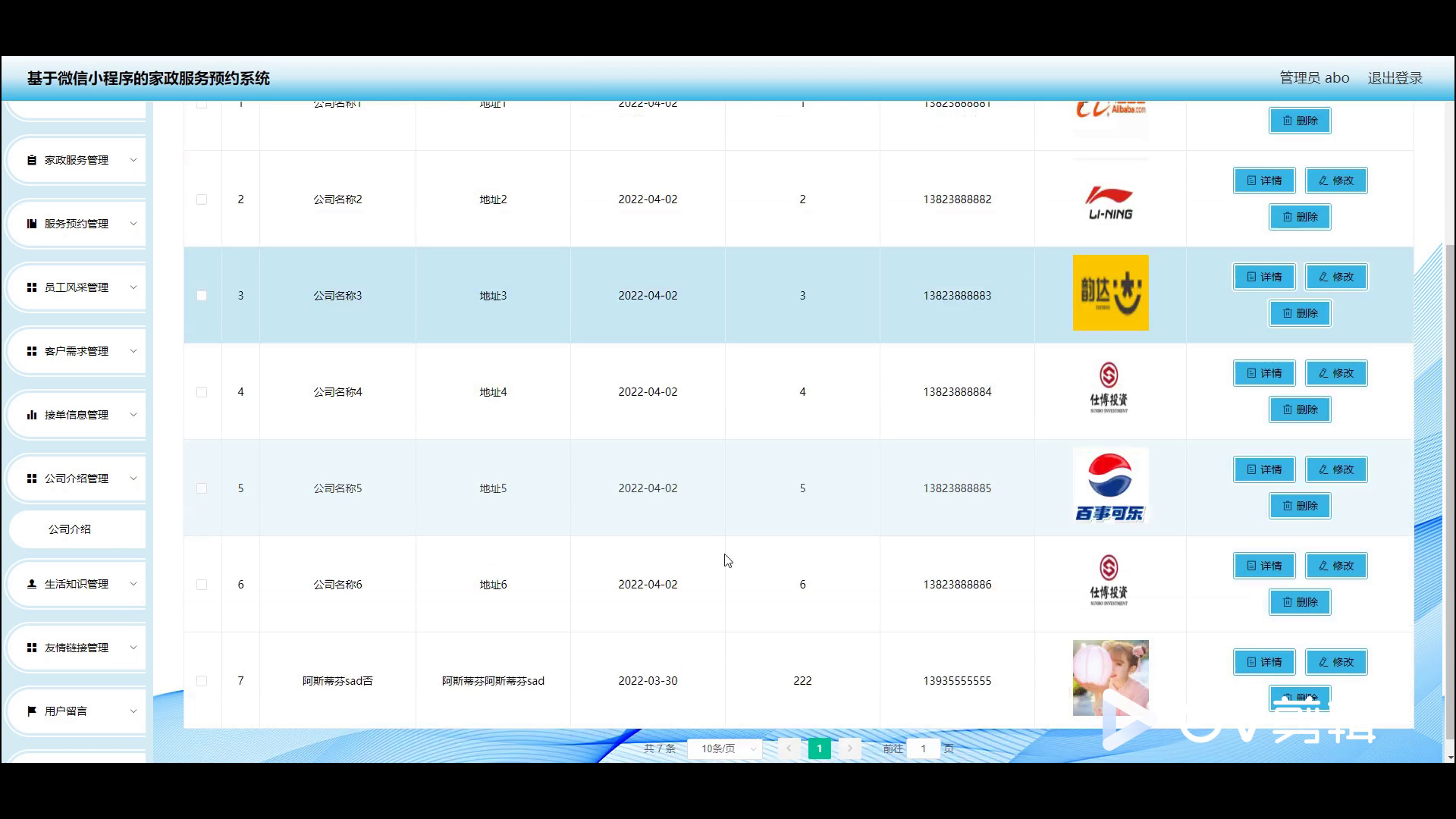Click the 员工风采管理 grid icon
This screenshot has height=819, width=1456.
click(32, 287)
